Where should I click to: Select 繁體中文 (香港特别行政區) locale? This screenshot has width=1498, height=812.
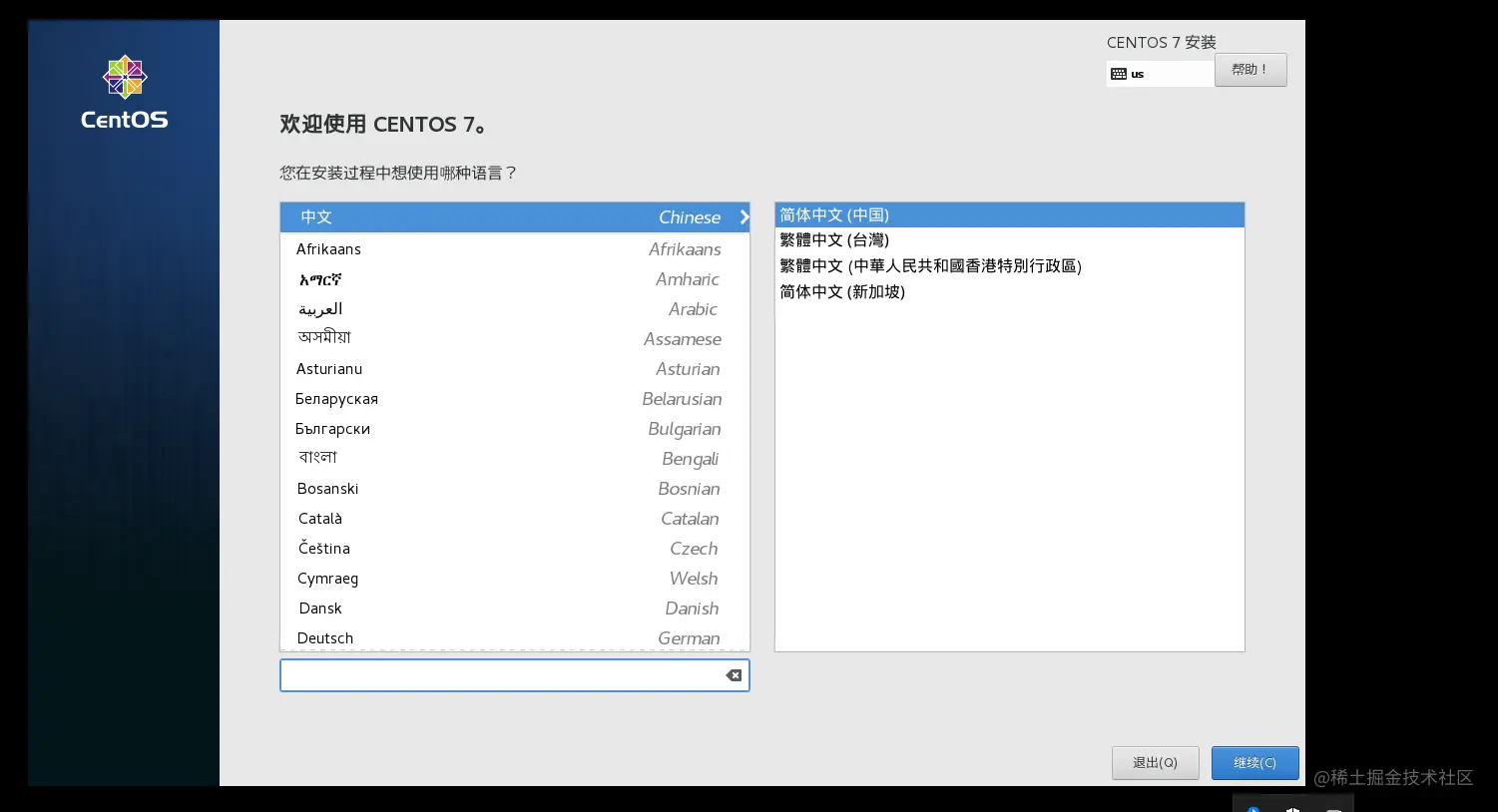click(930, 265)
